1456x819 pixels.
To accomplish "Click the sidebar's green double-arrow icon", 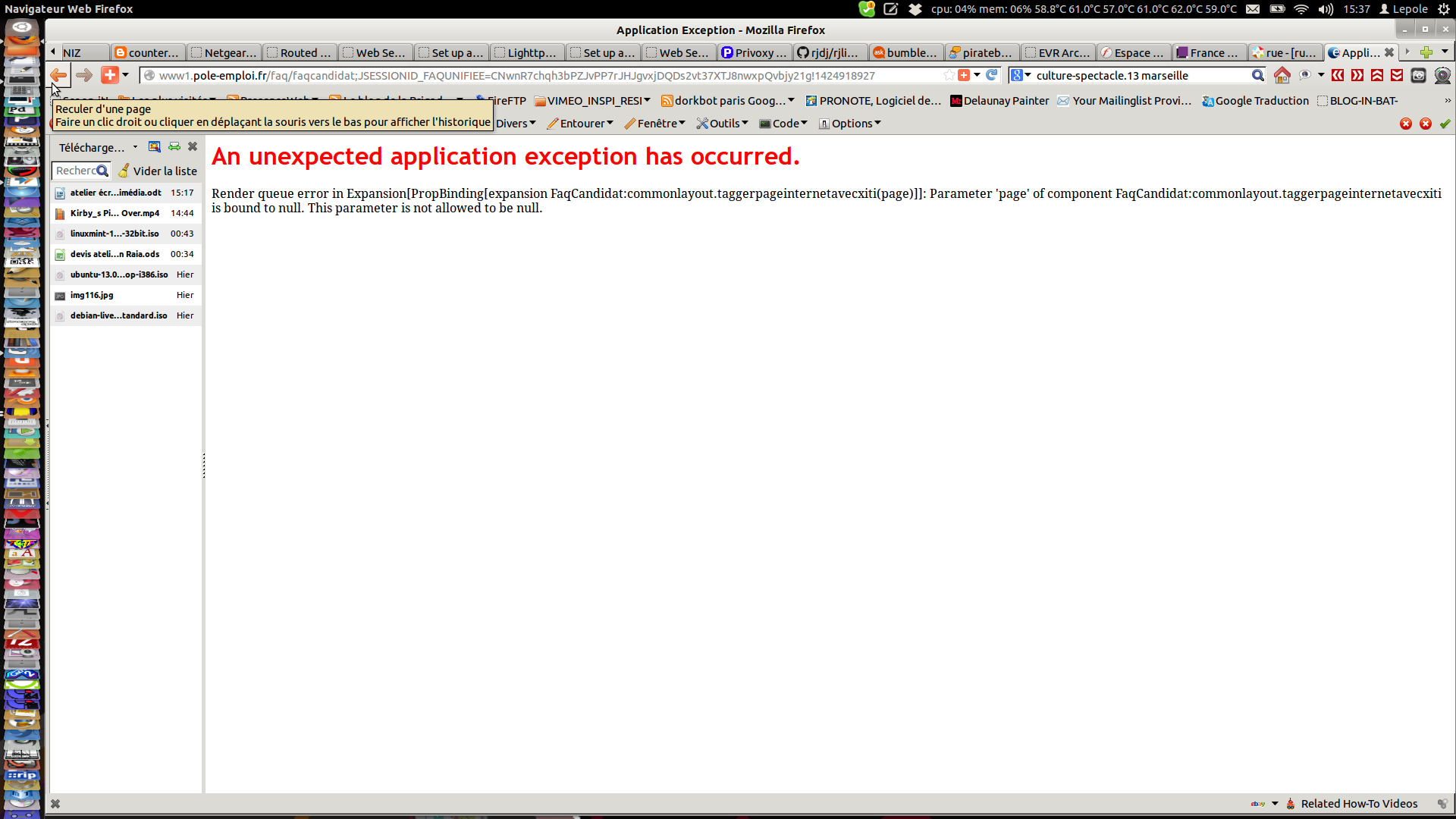I will (x=174, y=147).
